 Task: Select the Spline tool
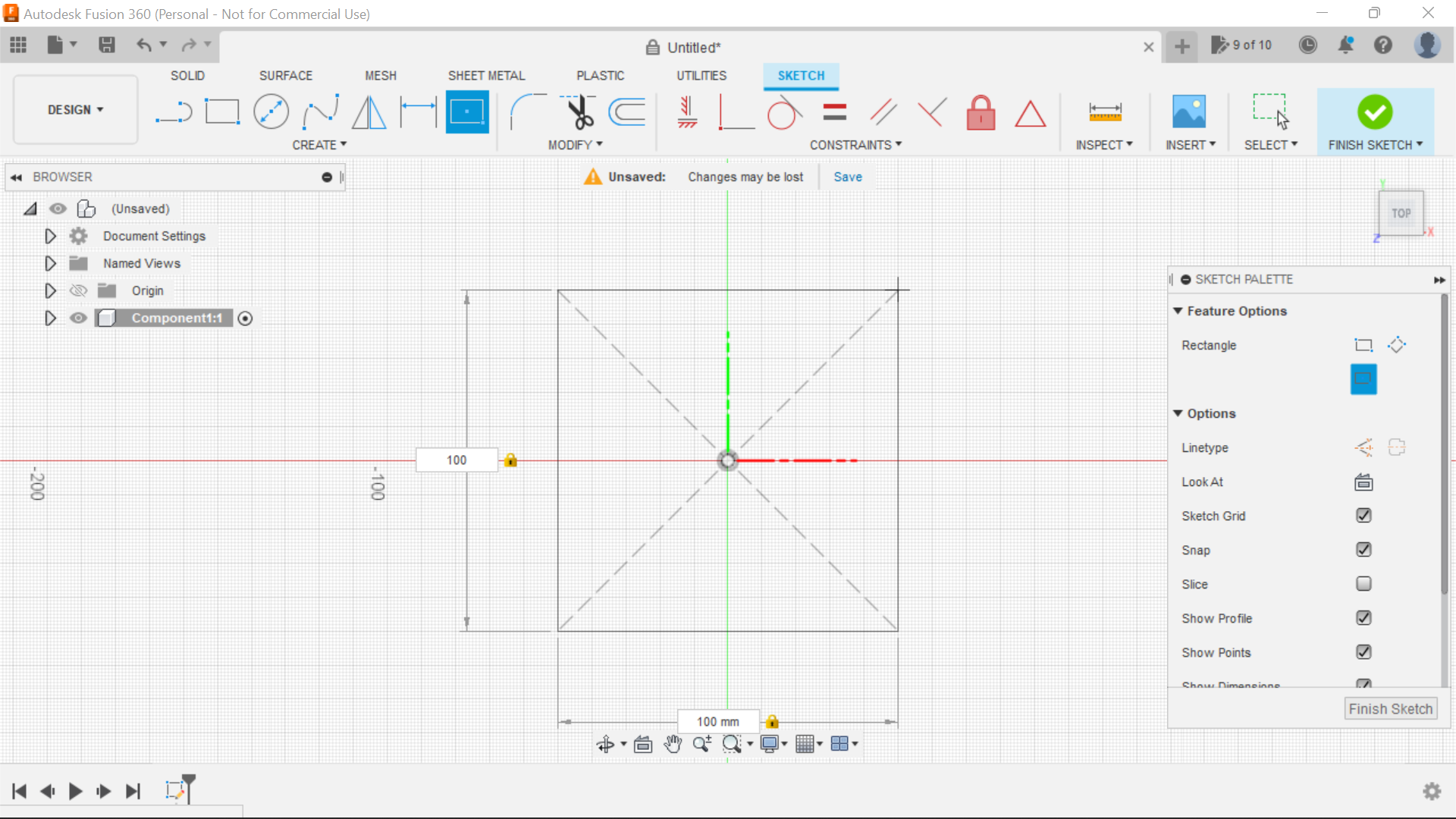pyautogui.click(x=320, y=111)
